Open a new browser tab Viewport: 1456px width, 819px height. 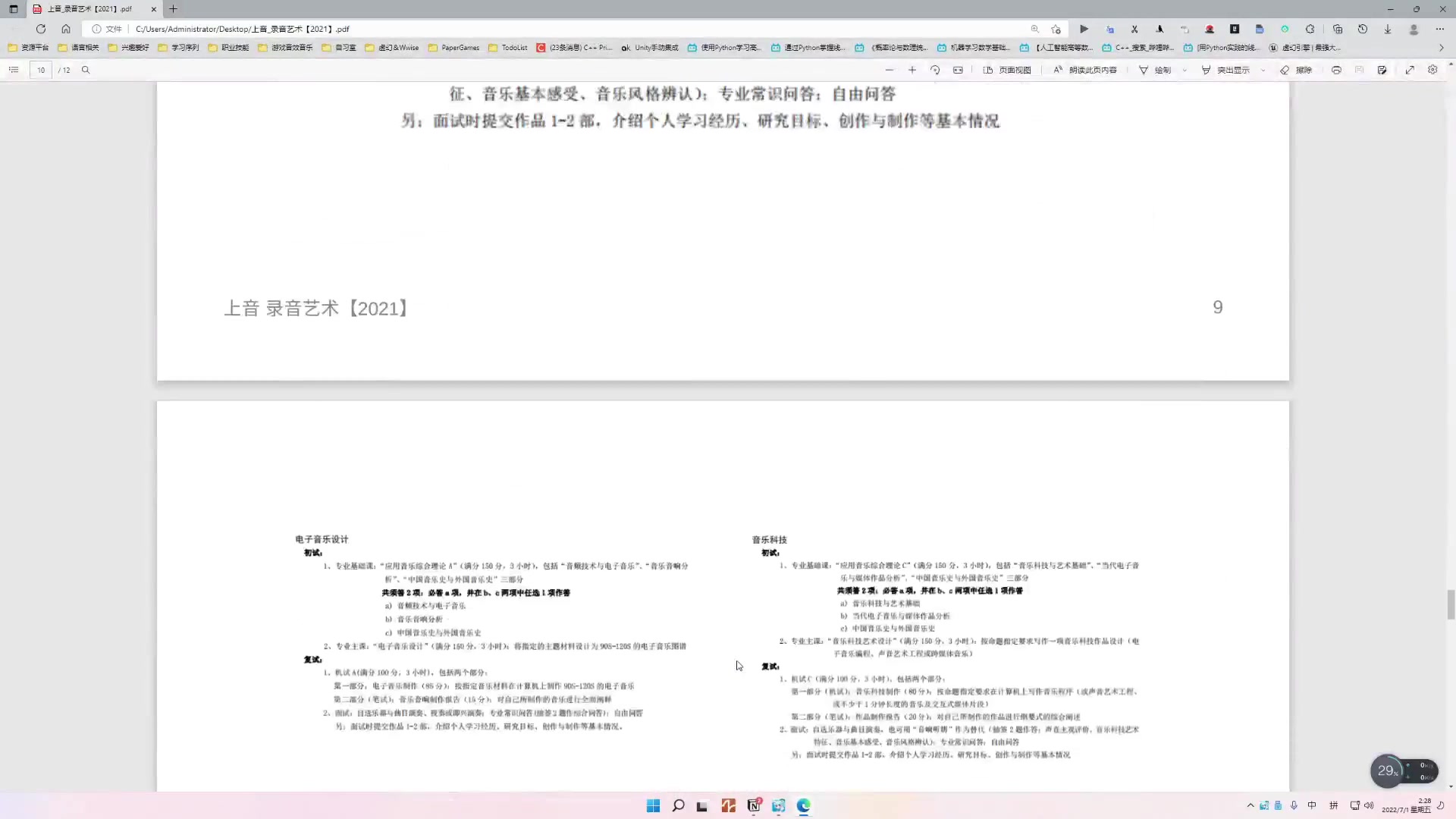(173, 9)
